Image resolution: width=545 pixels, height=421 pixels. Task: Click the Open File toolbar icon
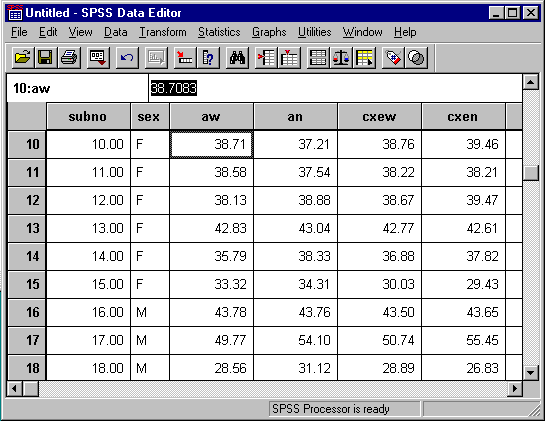tap(23, 57)
